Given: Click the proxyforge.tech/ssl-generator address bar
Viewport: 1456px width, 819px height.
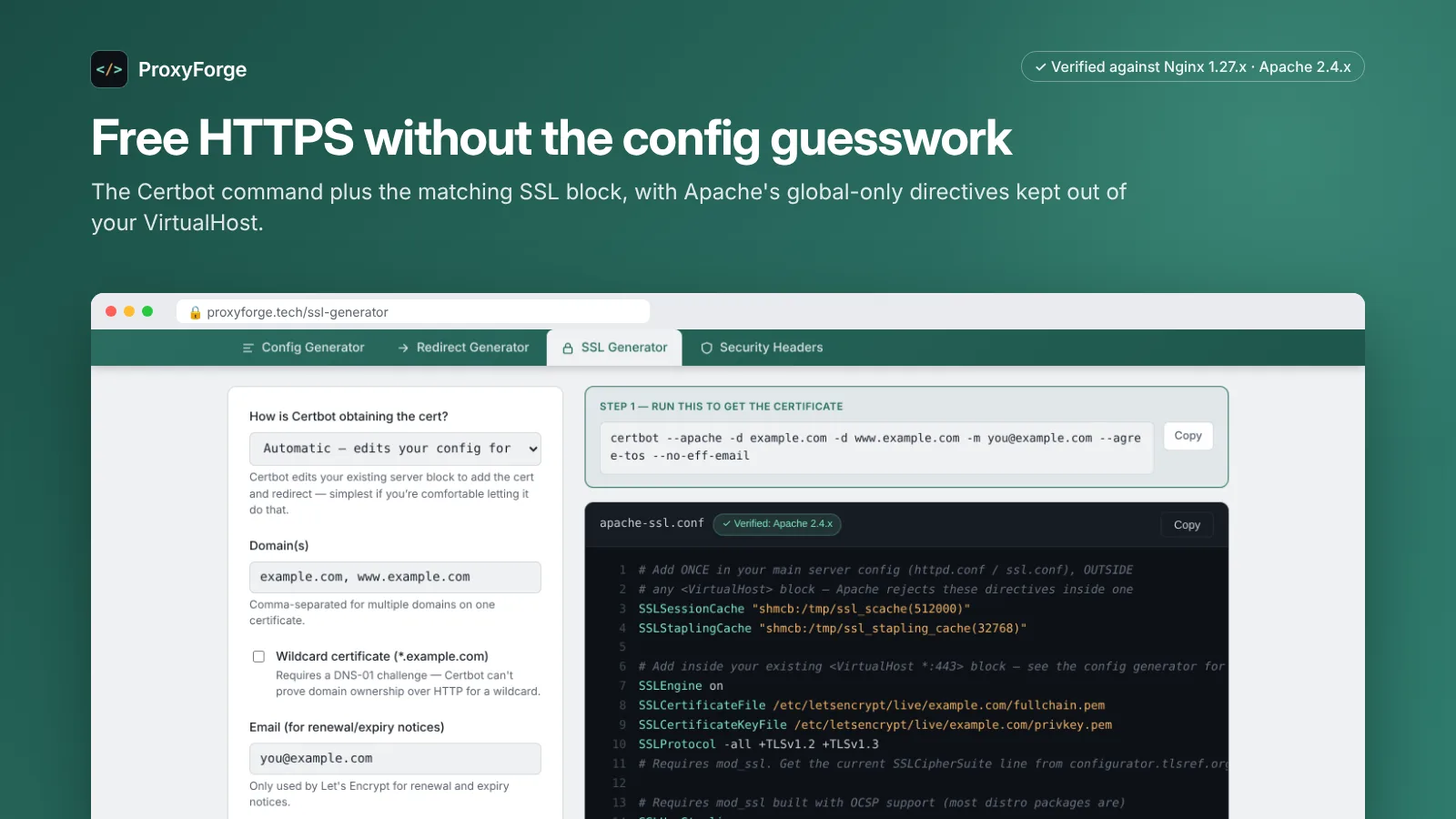Looking at the screenshot, I should pyautogui.click(x=413, y=312).
